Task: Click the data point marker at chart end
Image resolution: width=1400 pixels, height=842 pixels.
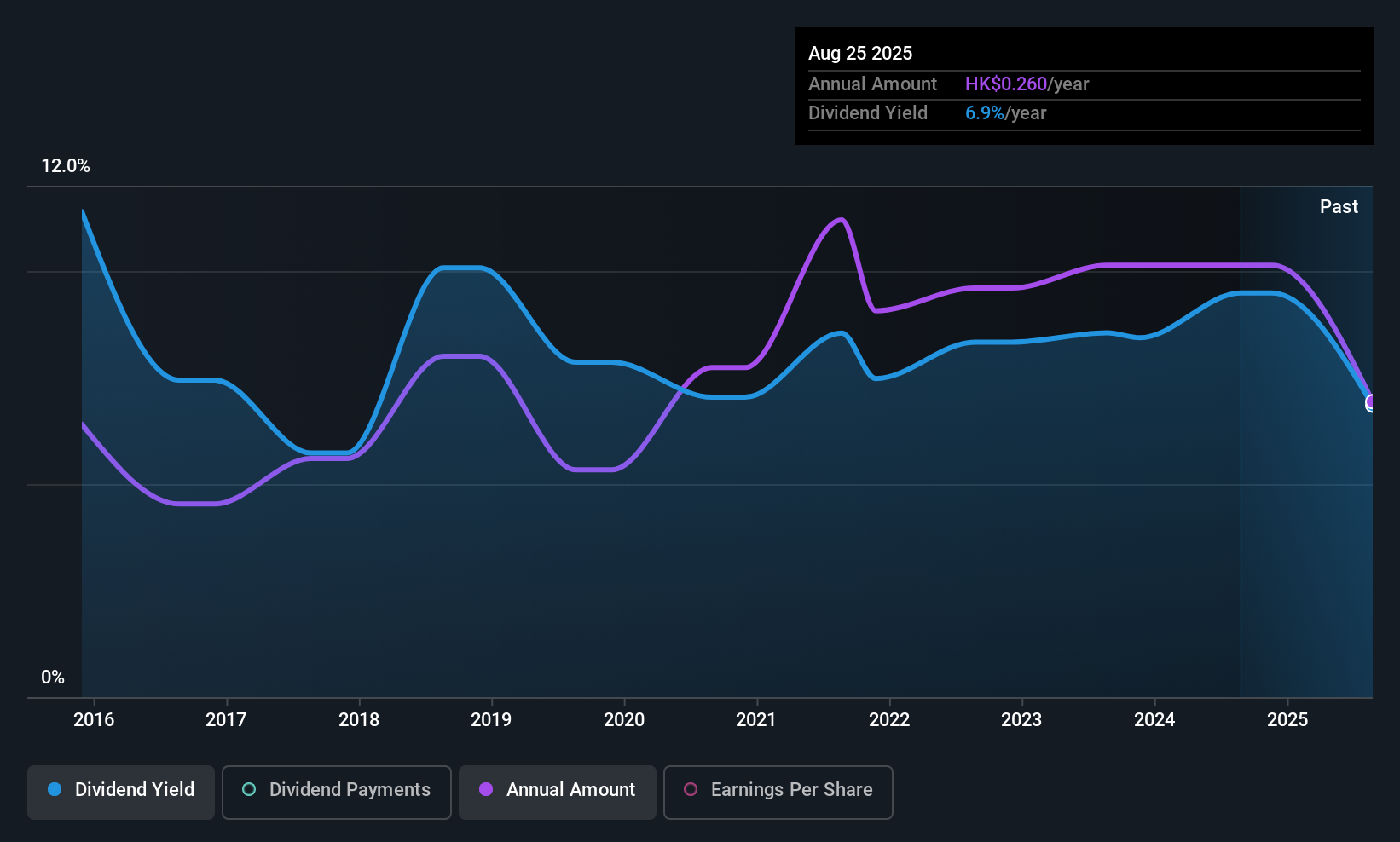Action: click(1371, 402)
